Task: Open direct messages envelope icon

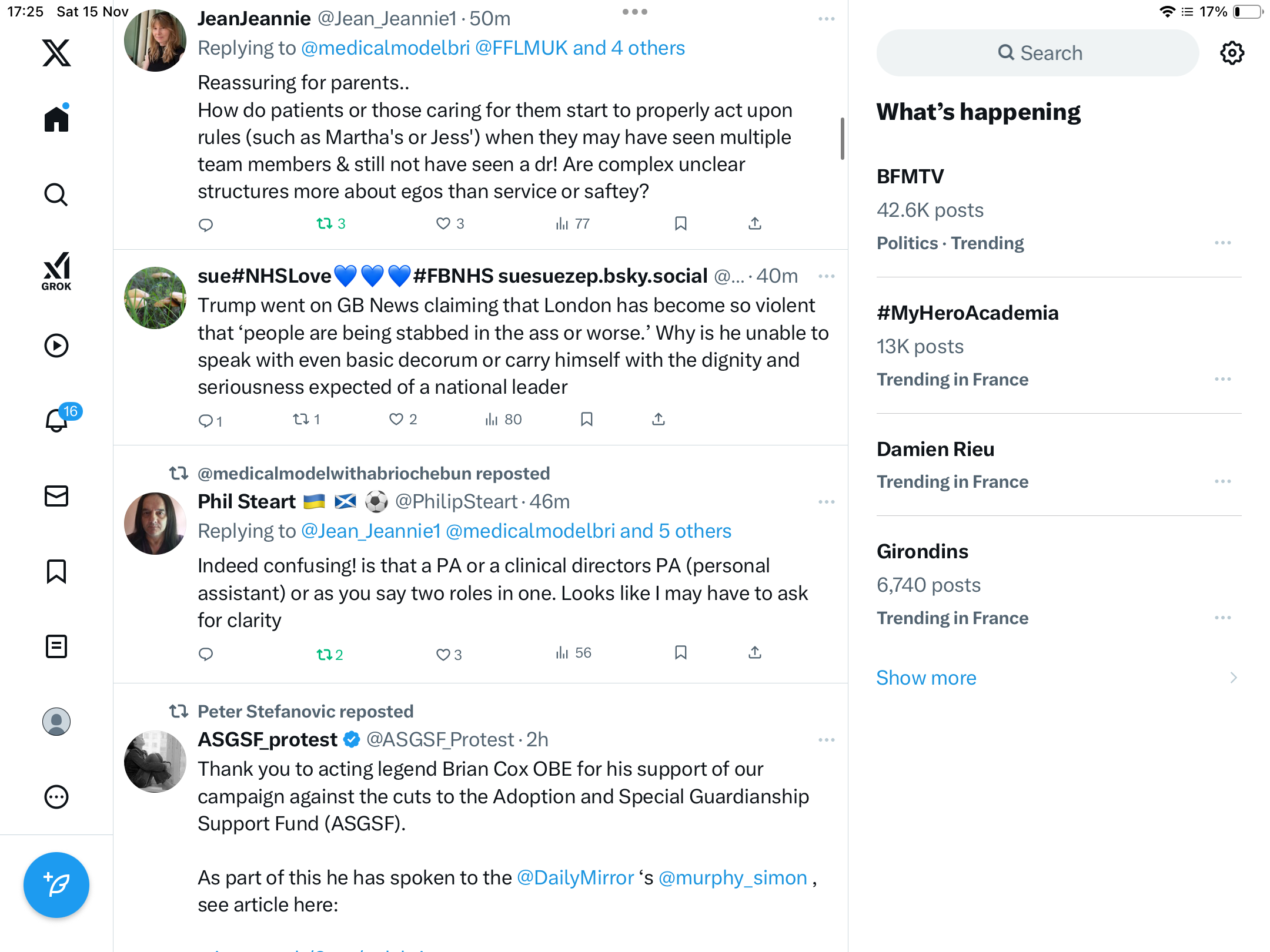Action: point(56,496)
